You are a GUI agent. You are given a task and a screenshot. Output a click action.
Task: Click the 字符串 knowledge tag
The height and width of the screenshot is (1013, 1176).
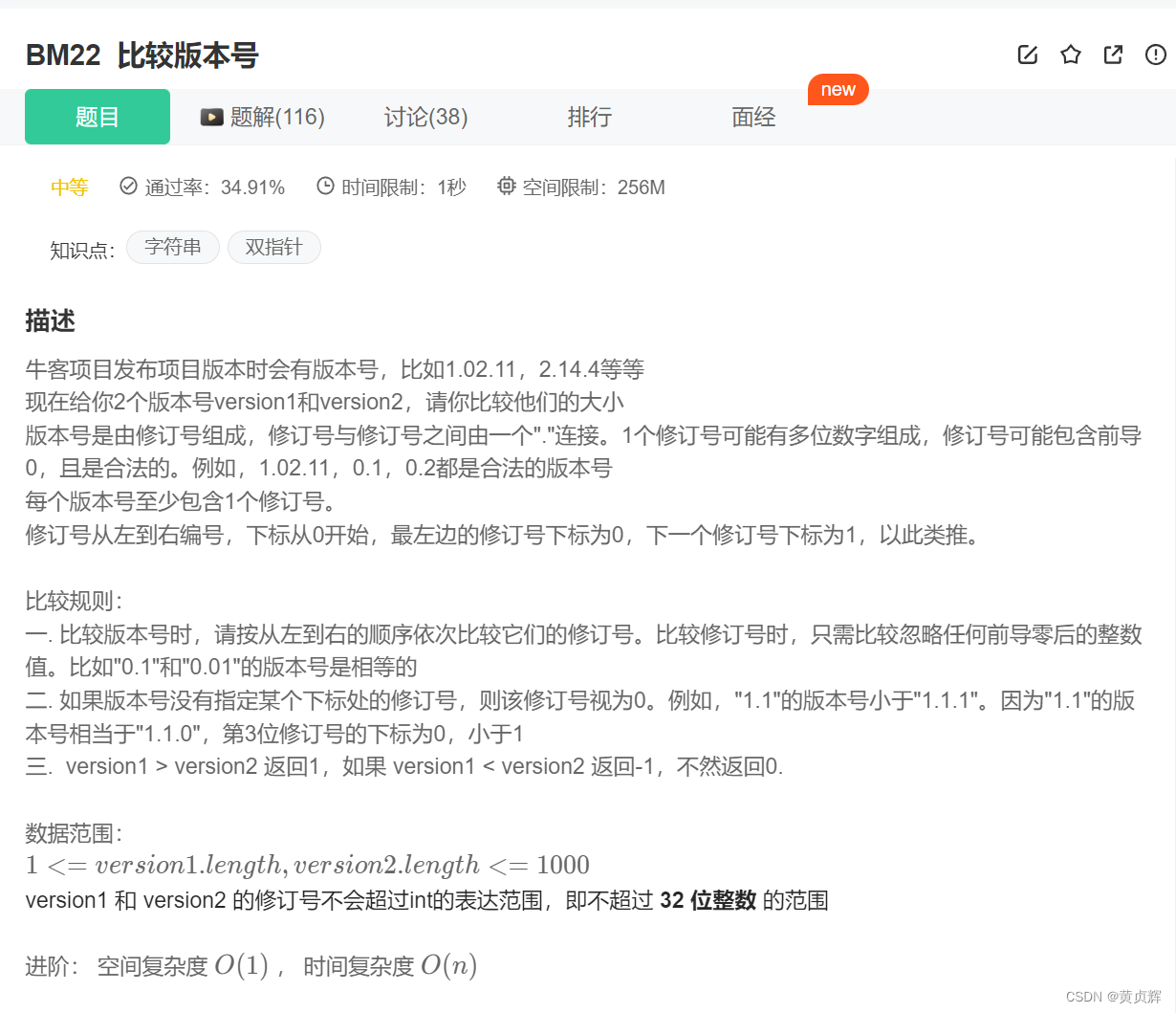(172, 247)
